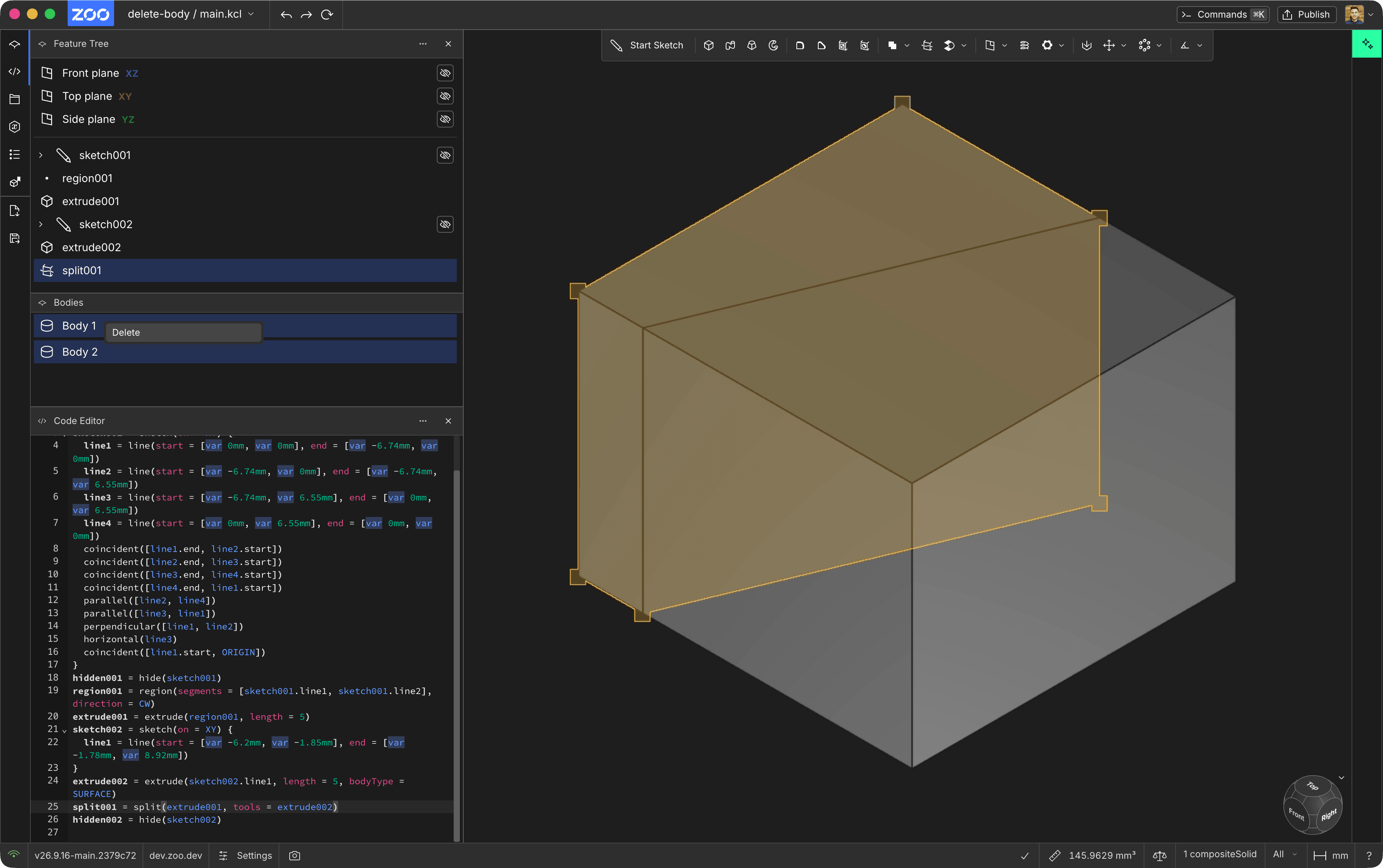
Task: Open the AI assistant sparkle panel
Action: point(1367,44)
